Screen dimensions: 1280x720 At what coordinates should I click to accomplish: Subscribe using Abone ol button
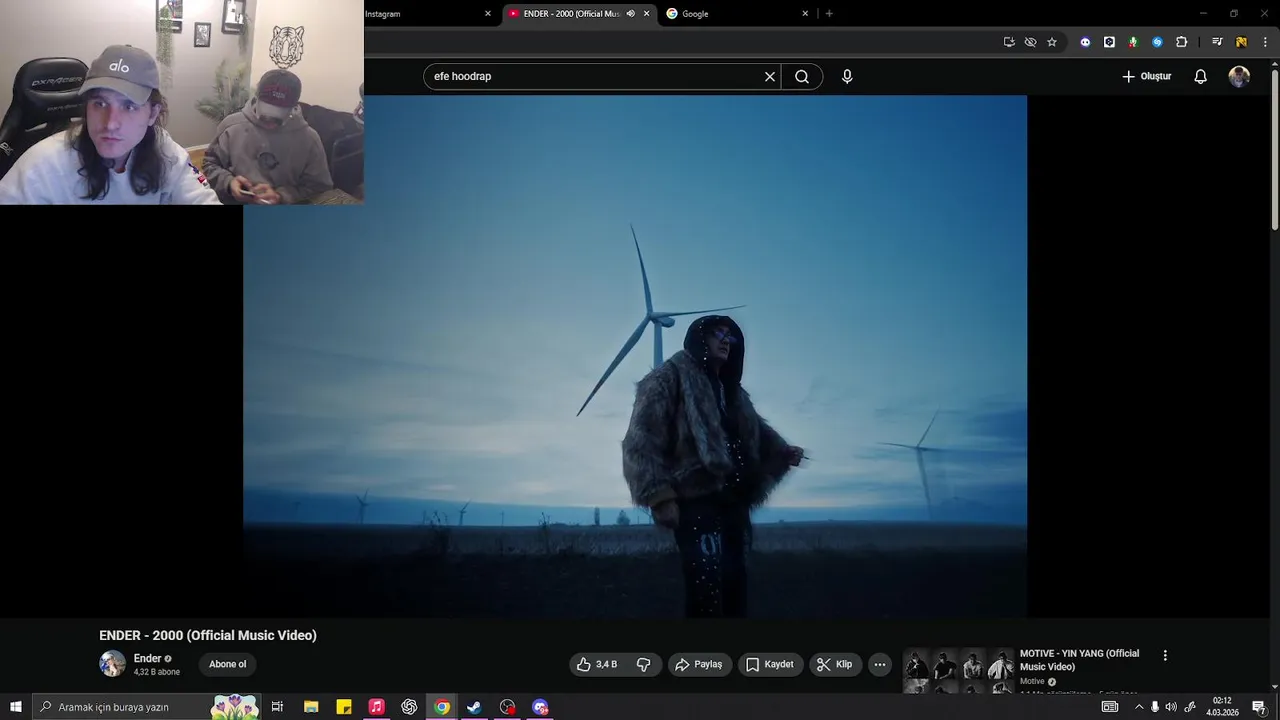(227, 664)
